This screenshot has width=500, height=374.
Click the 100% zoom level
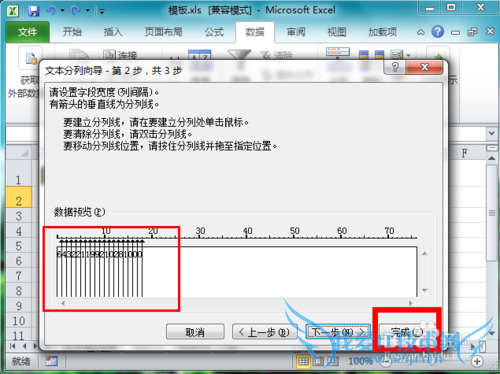360,361
